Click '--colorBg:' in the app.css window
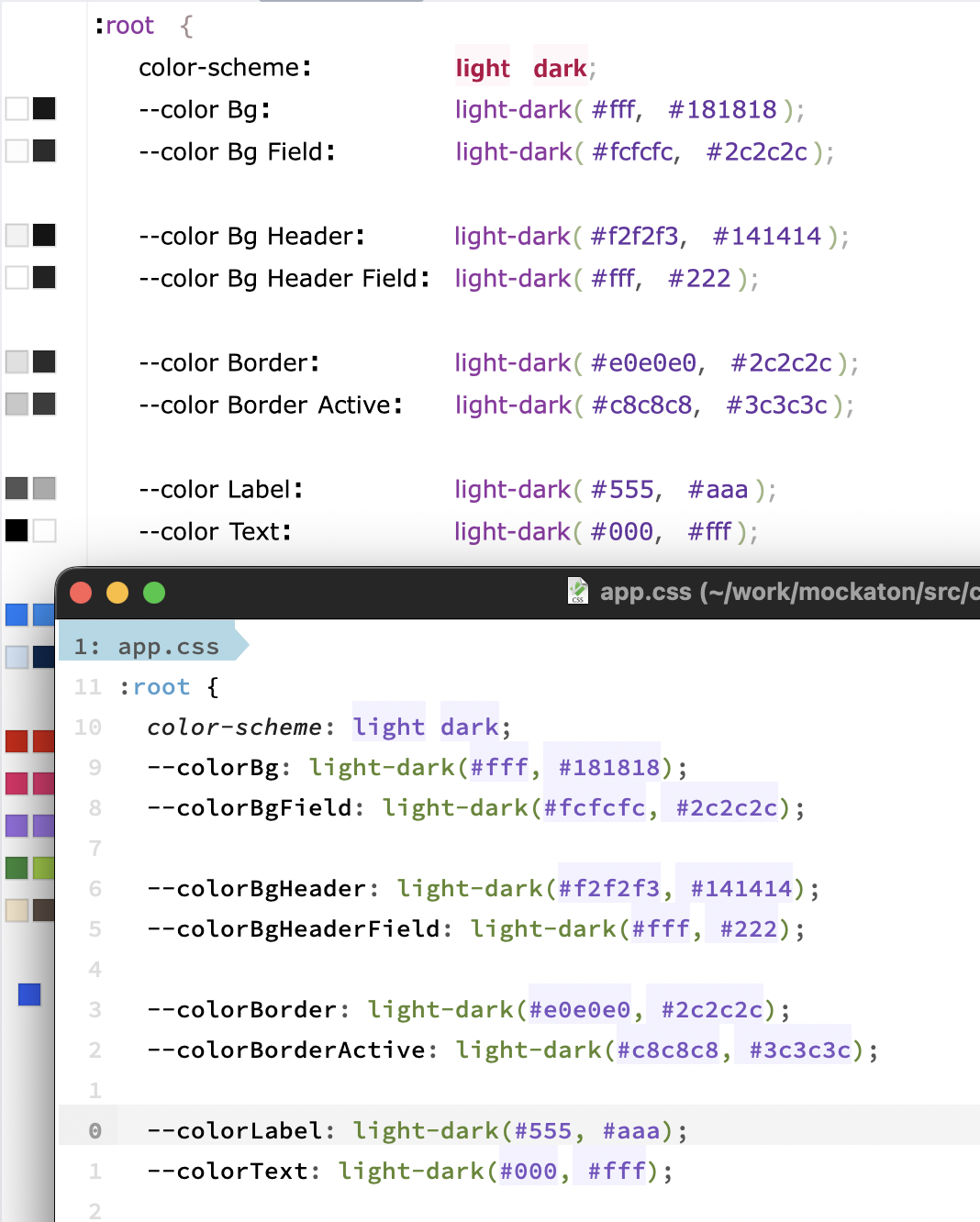Screen dimensions: 980x1222 click(220, 768)
